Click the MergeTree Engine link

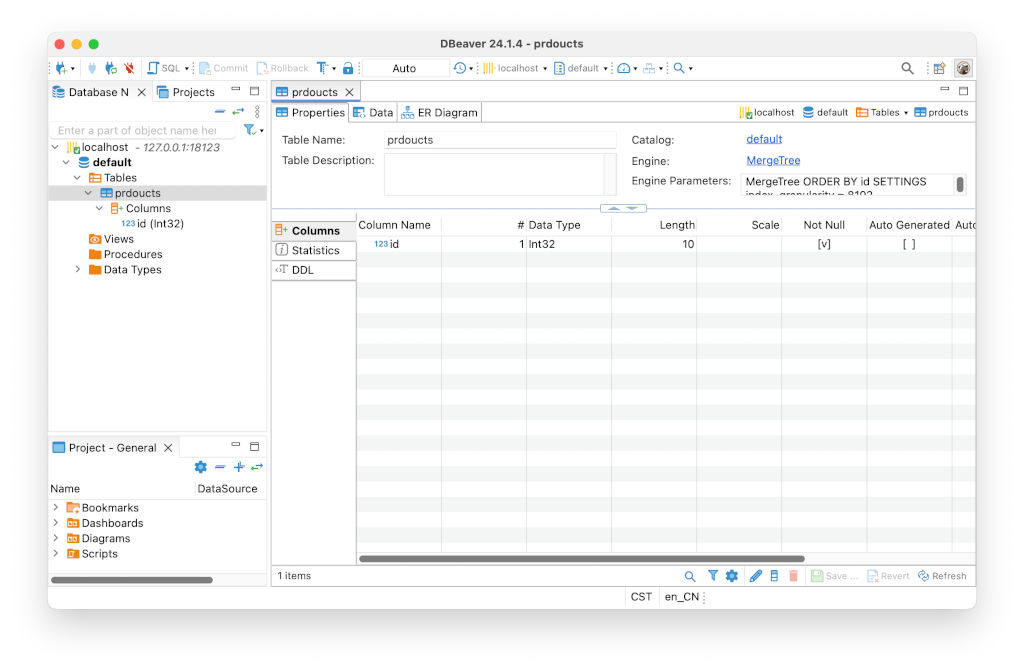pyautogui.click(x=773, y=161)
